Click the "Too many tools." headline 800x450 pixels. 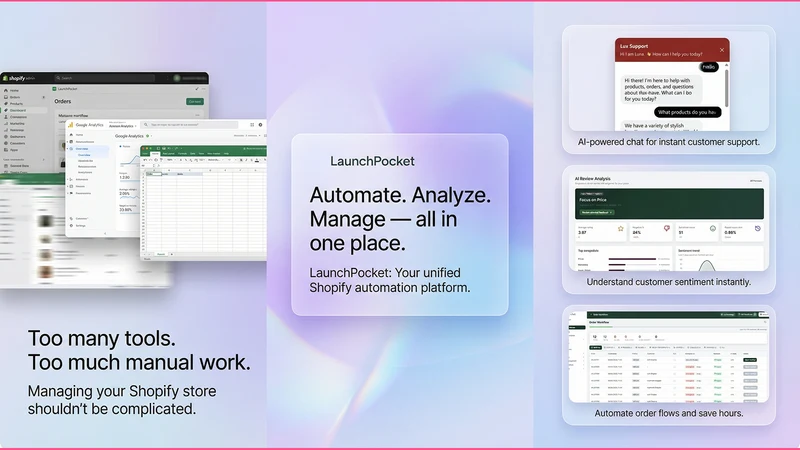pyautogui.click(x=102, y=338)
